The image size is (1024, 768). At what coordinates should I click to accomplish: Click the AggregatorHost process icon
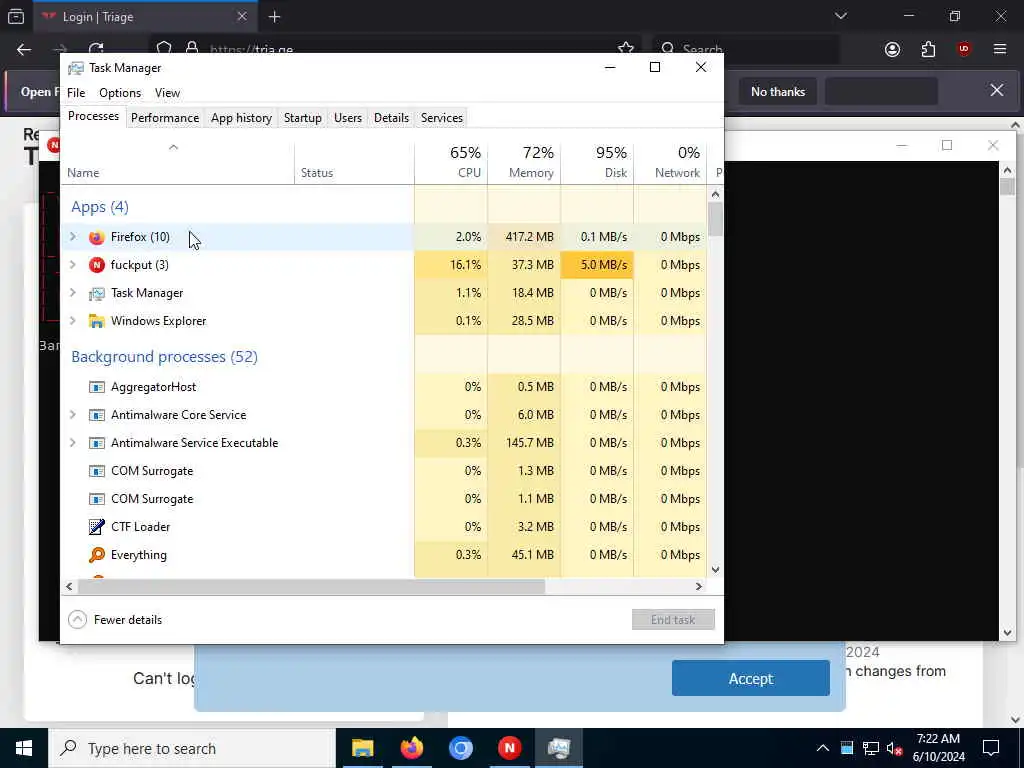point(97,387)
